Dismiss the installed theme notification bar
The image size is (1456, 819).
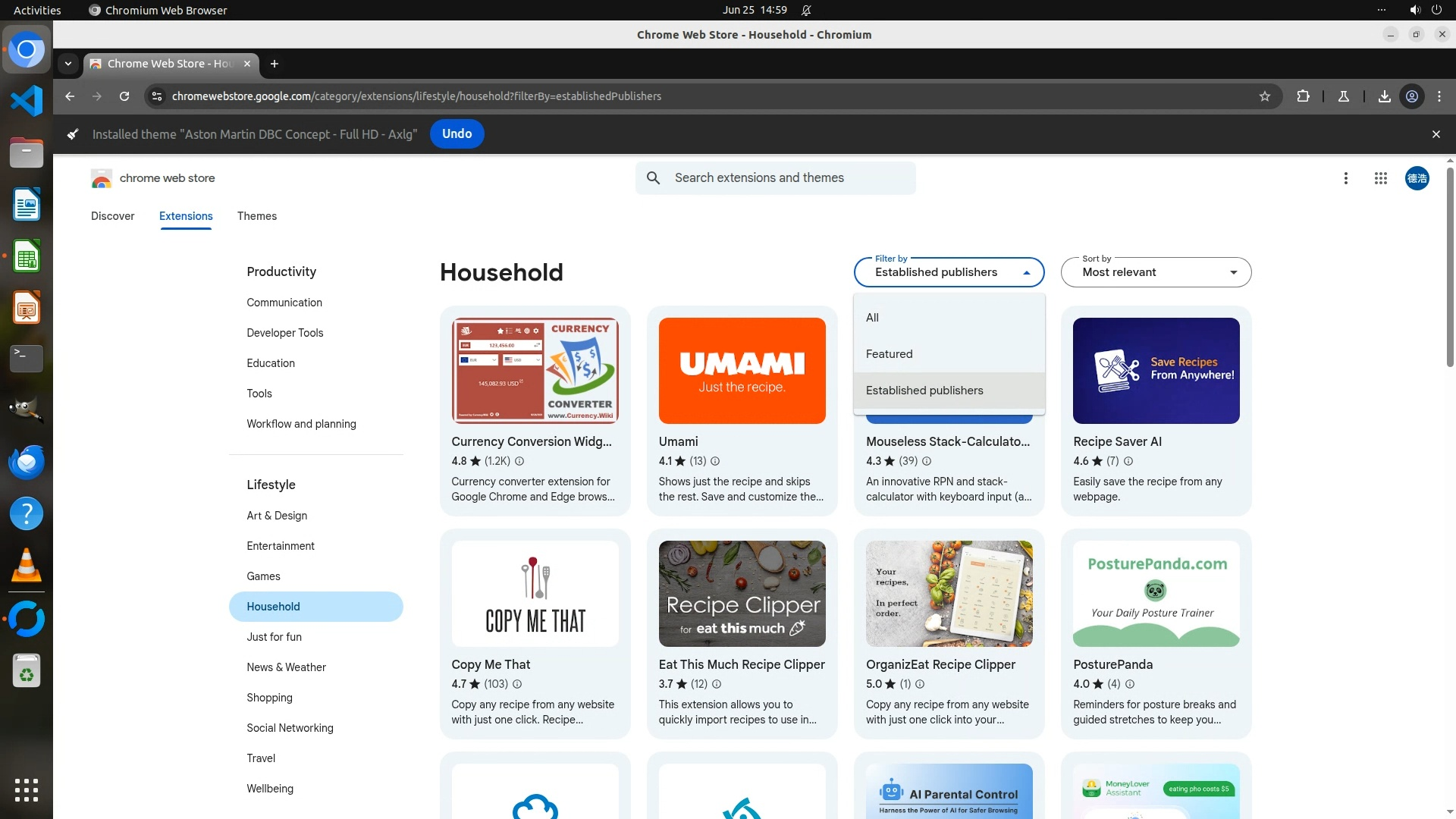tap(1436, 134)
